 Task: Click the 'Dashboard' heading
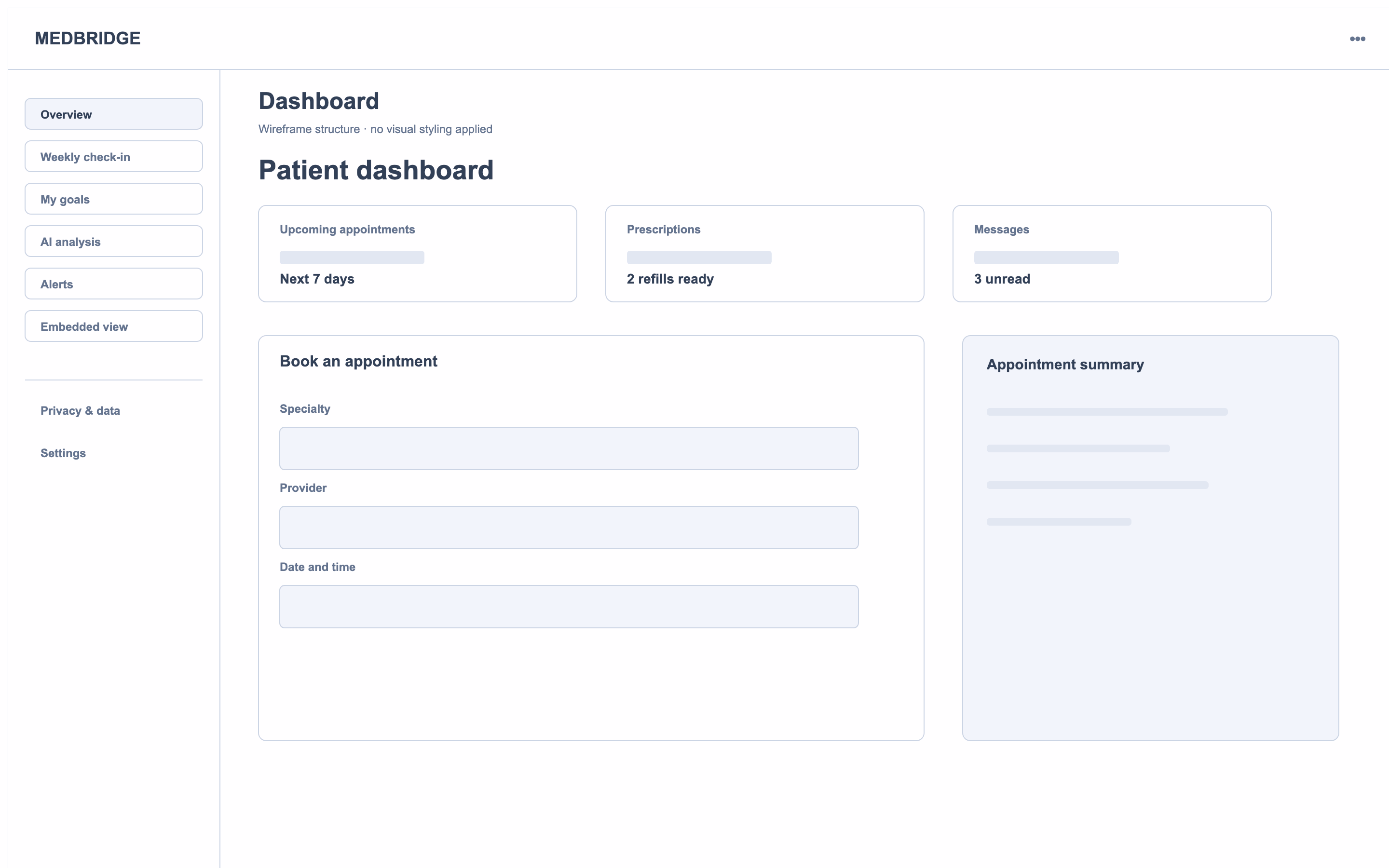(x=318, y=101)
